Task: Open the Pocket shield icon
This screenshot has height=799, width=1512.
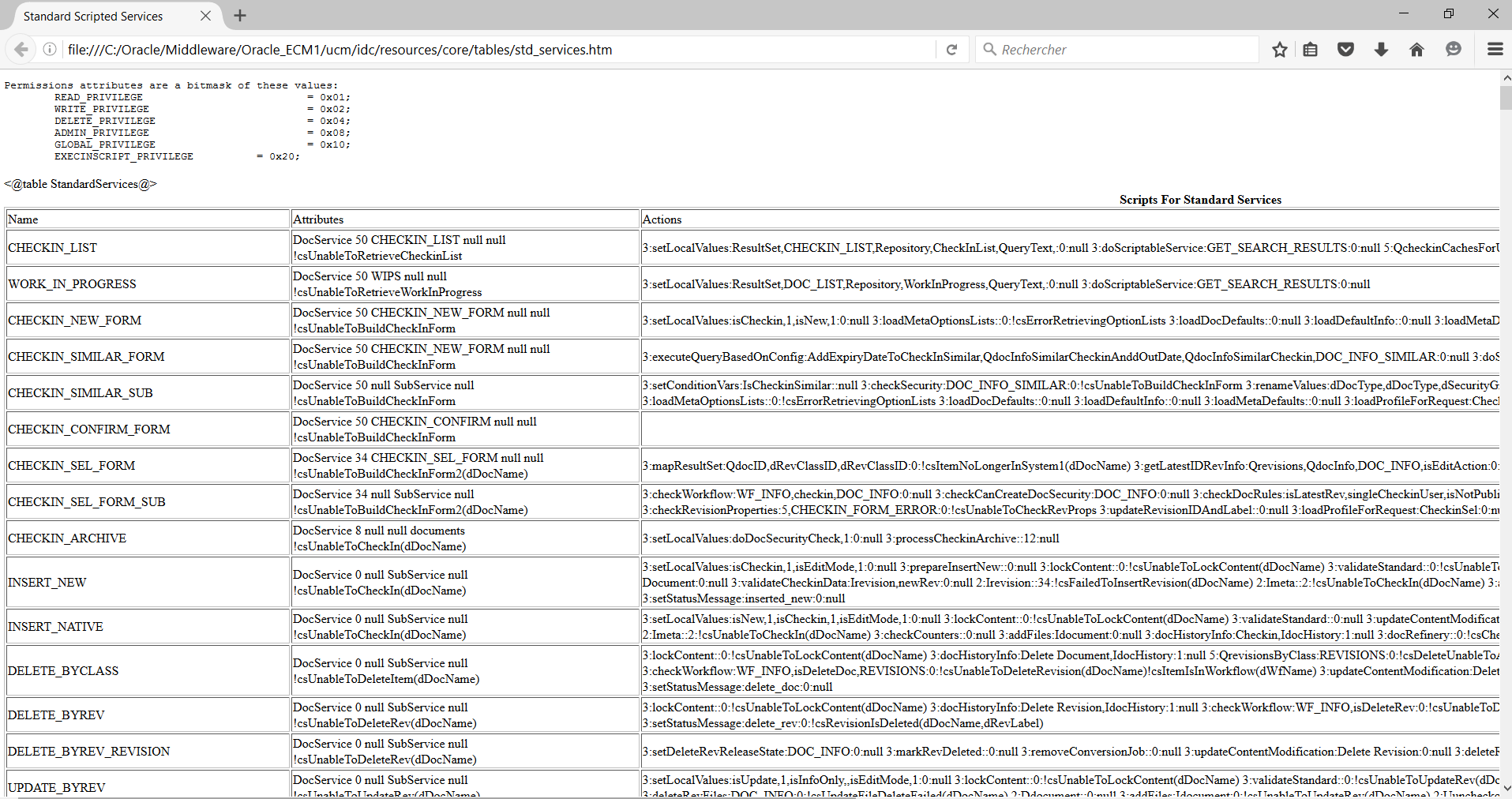Action: (x=1346, y=50)
